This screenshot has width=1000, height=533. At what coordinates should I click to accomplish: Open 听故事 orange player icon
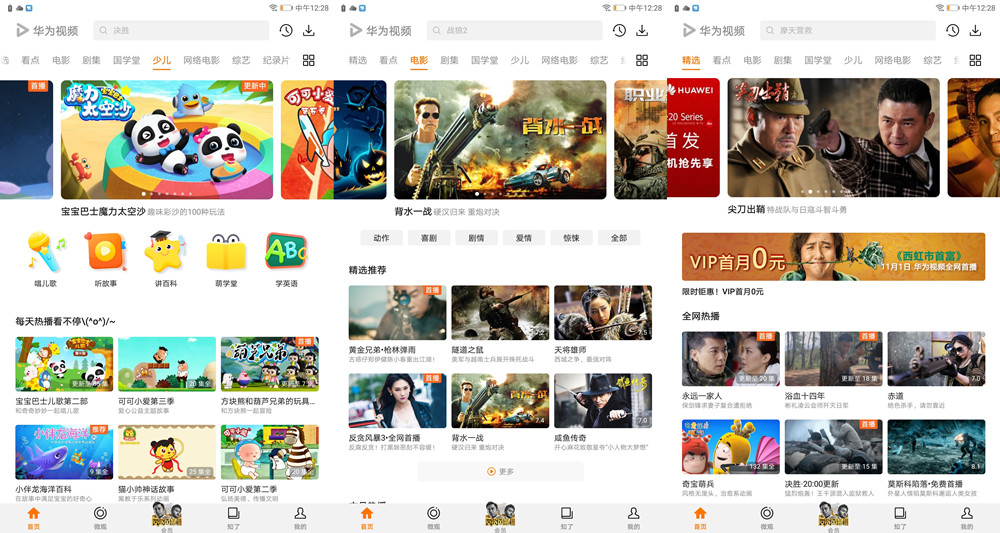click(x=105, y=252)
